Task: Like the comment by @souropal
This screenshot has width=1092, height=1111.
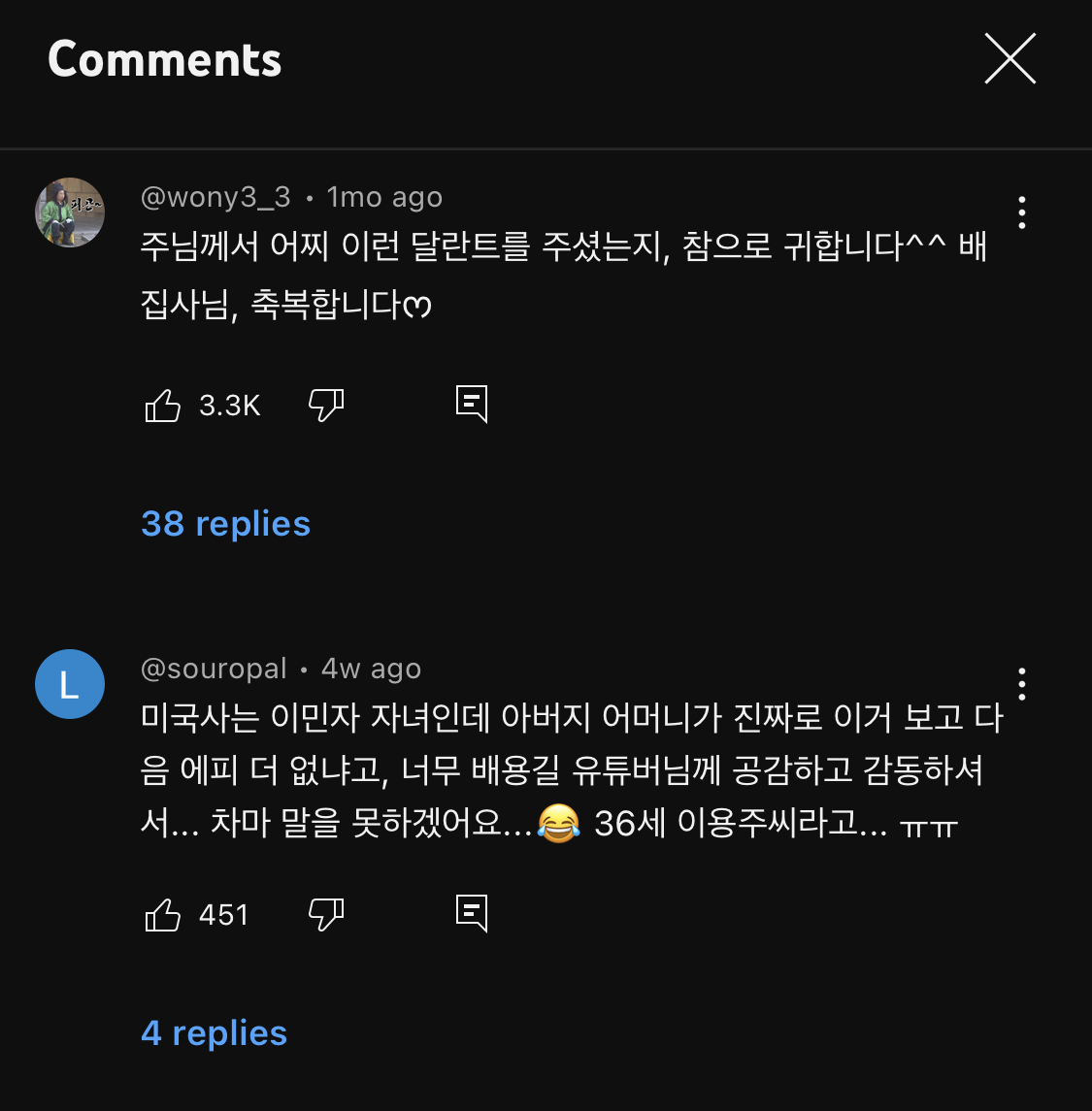Action: 163,914
